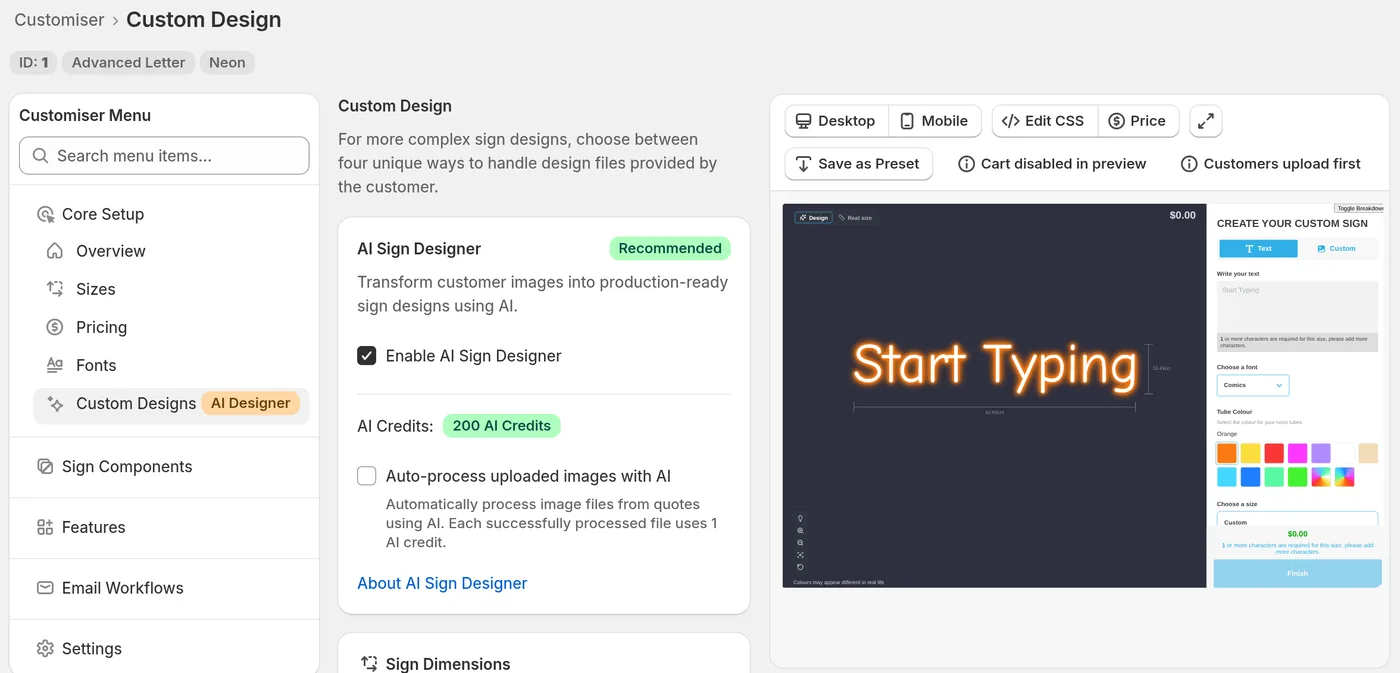The image size is (1400, 673).
Task: Select the Real size tab on the canvas
Action: [x=856, y=217]
